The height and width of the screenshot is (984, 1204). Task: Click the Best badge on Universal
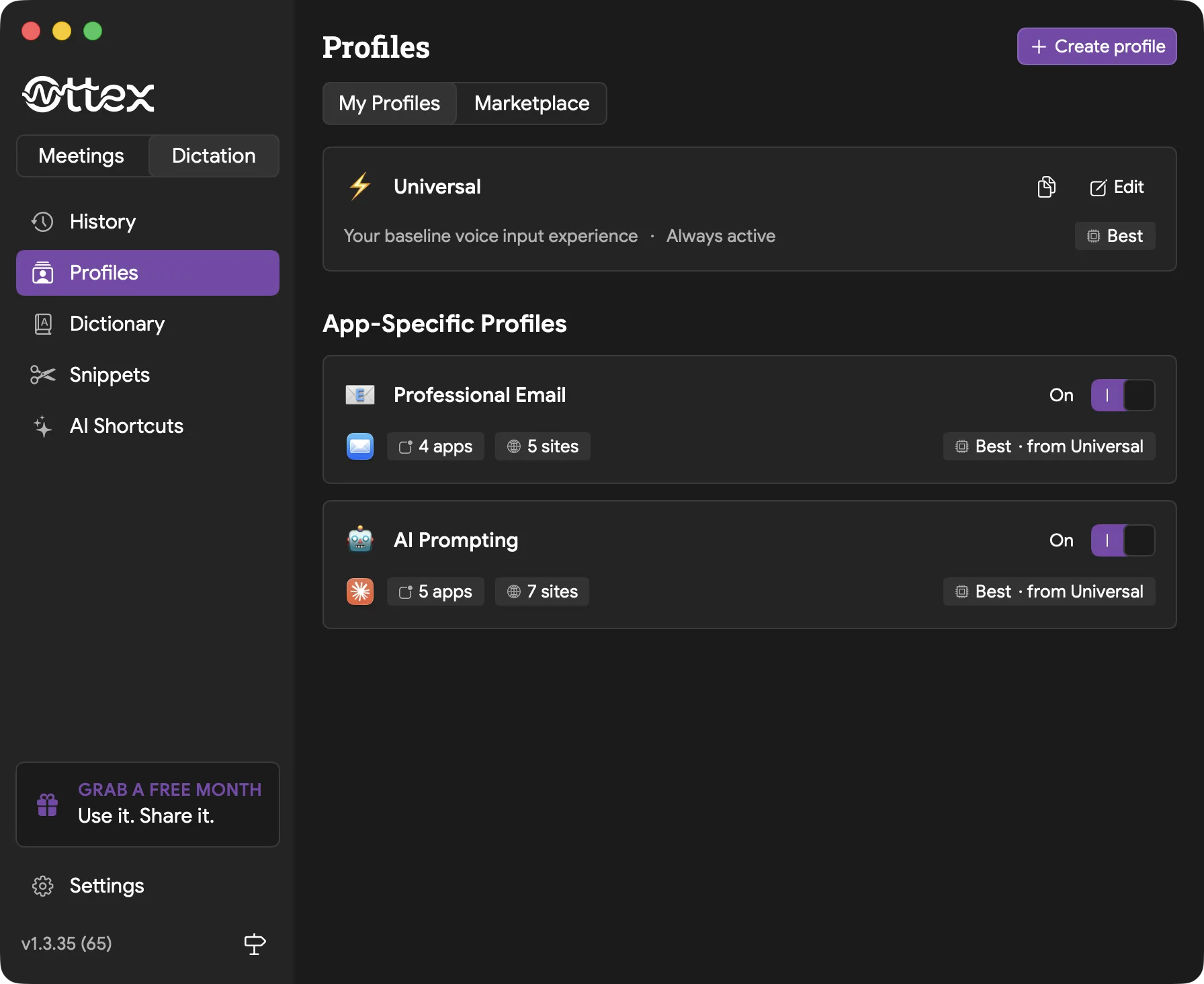pos(1115,236)
